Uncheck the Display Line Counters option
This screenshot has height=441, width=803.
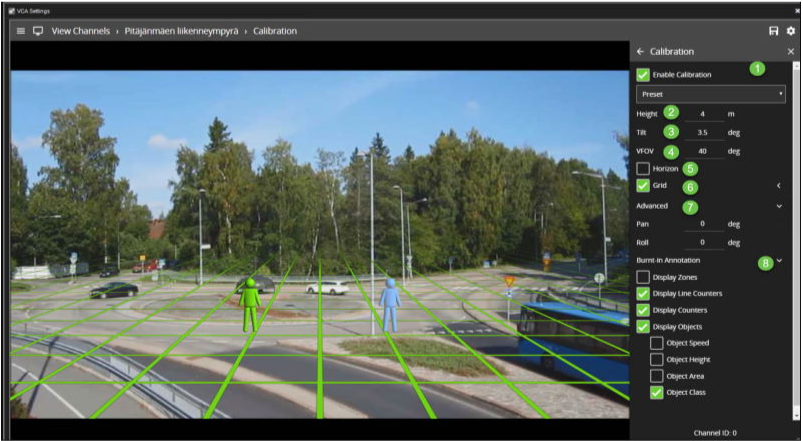643,293
